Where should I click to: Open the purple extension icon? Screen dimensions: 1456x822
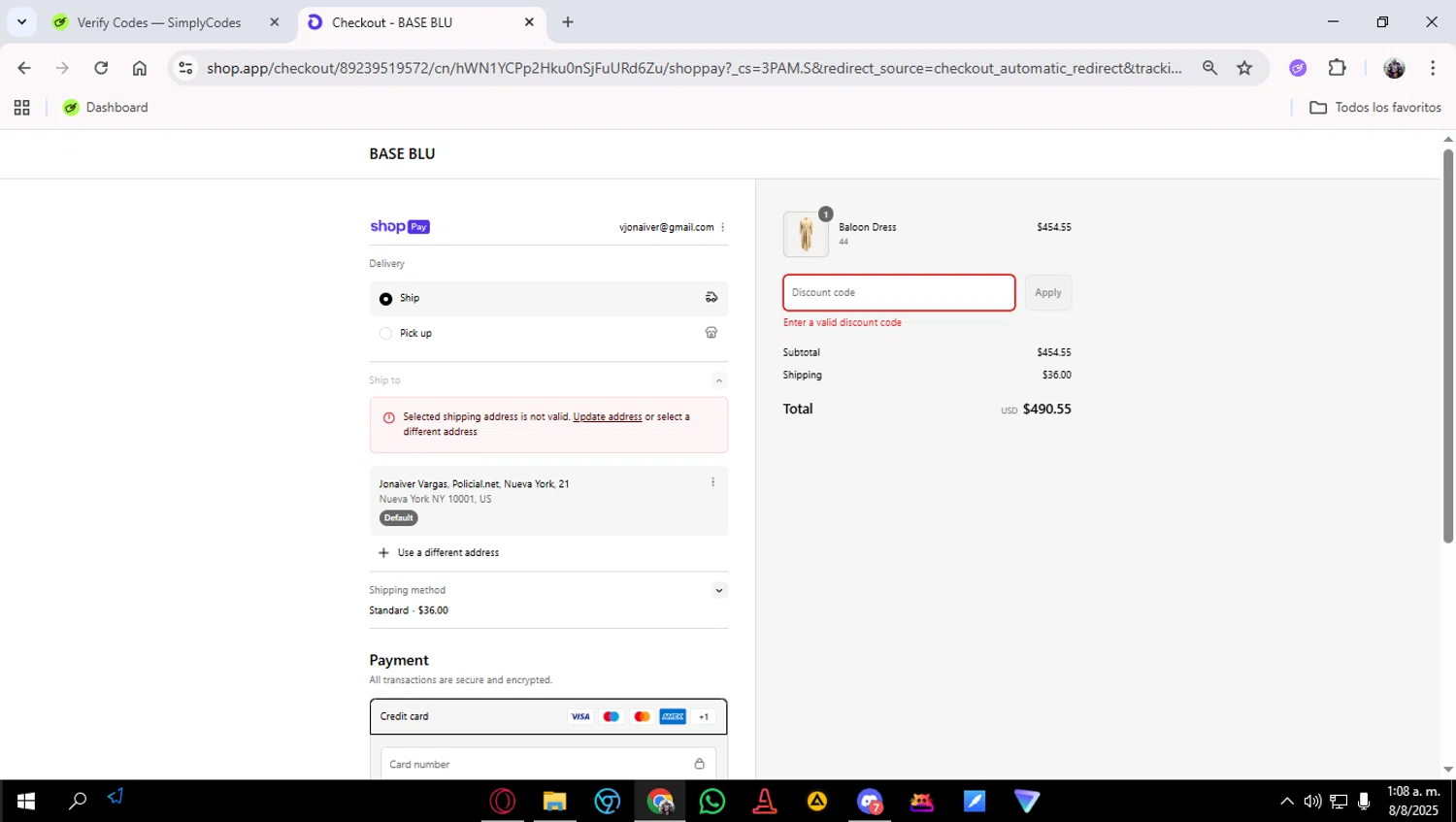tap(1298, 68)
